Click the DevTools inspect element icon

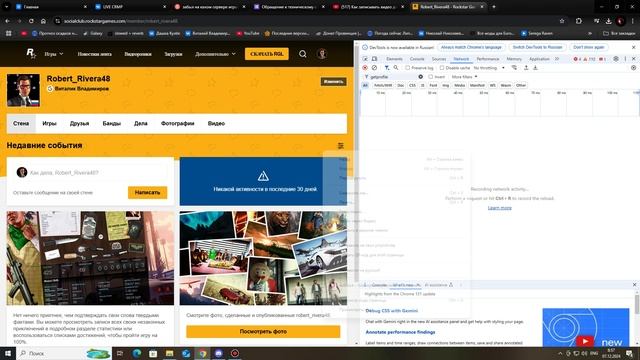tap(365, 59)
